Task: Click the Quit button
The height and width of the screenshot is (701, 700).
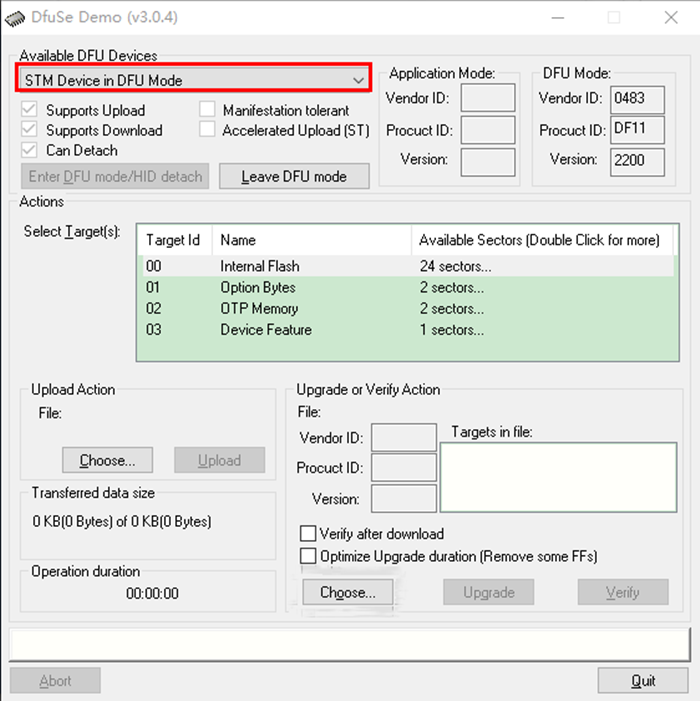Action: (x=643, y=680)
